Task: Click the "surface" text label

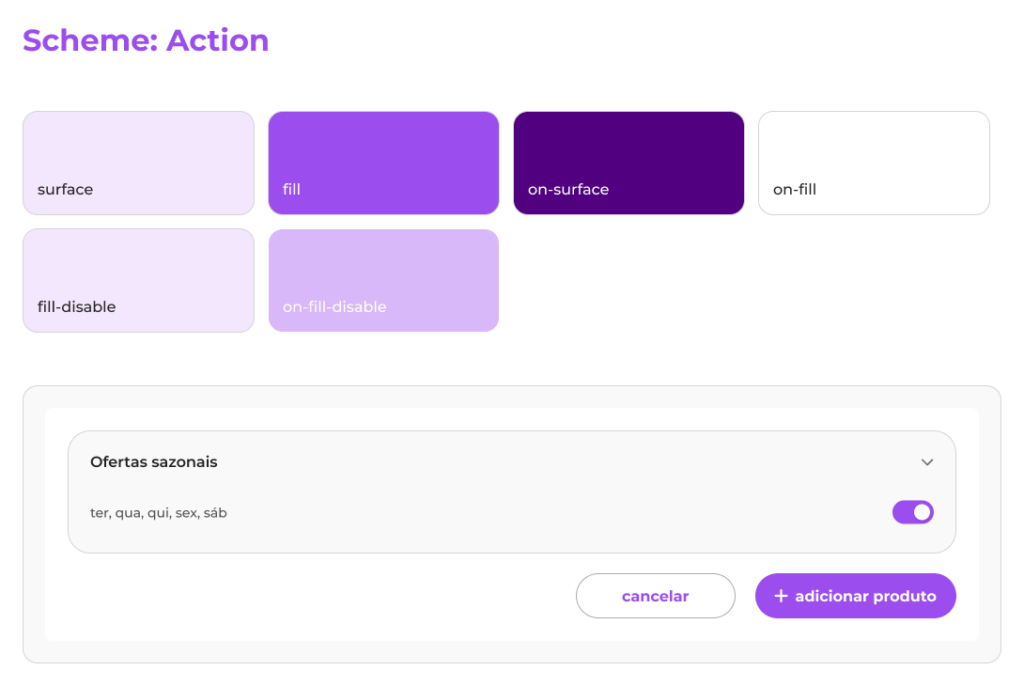Action: [65, 189]
